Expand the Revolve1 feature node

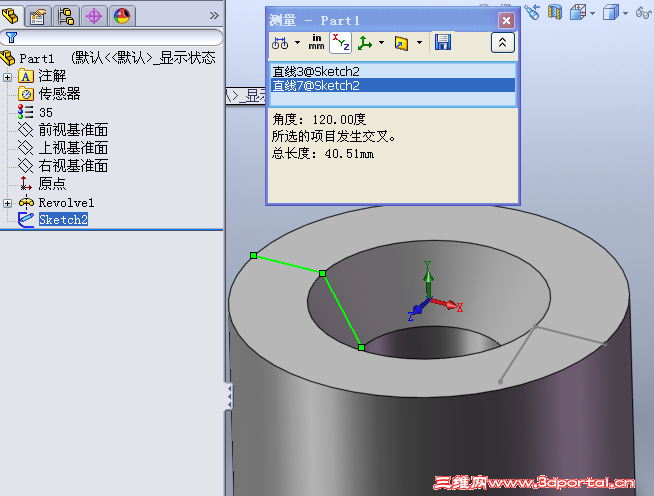[x=7, y=203]
